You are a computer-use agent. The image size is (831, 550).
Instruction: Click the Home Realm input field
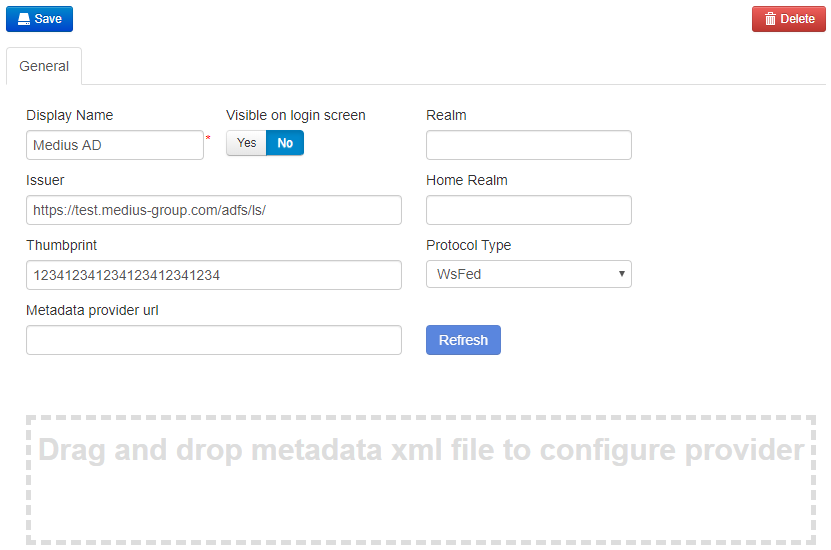tap(529, 210)
